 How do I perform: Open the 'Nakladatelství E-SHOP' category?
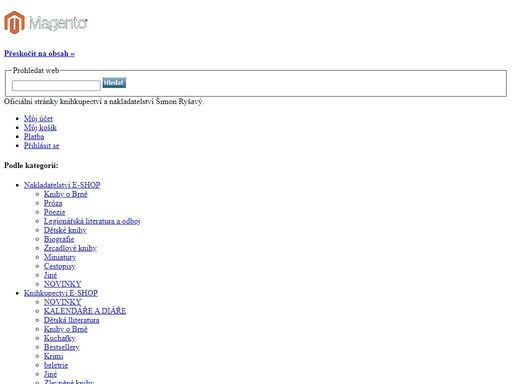62,185
